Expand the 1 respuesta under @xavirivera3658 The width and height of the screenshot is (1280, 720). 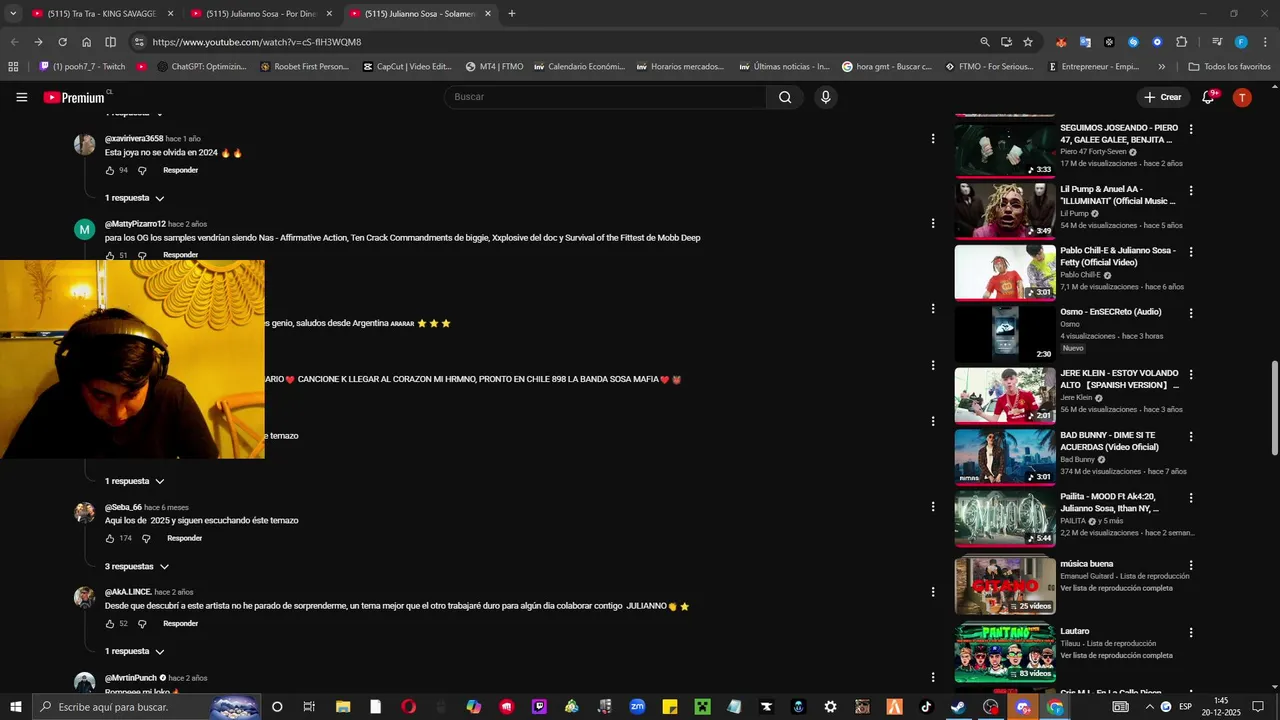tap(134, 198)
